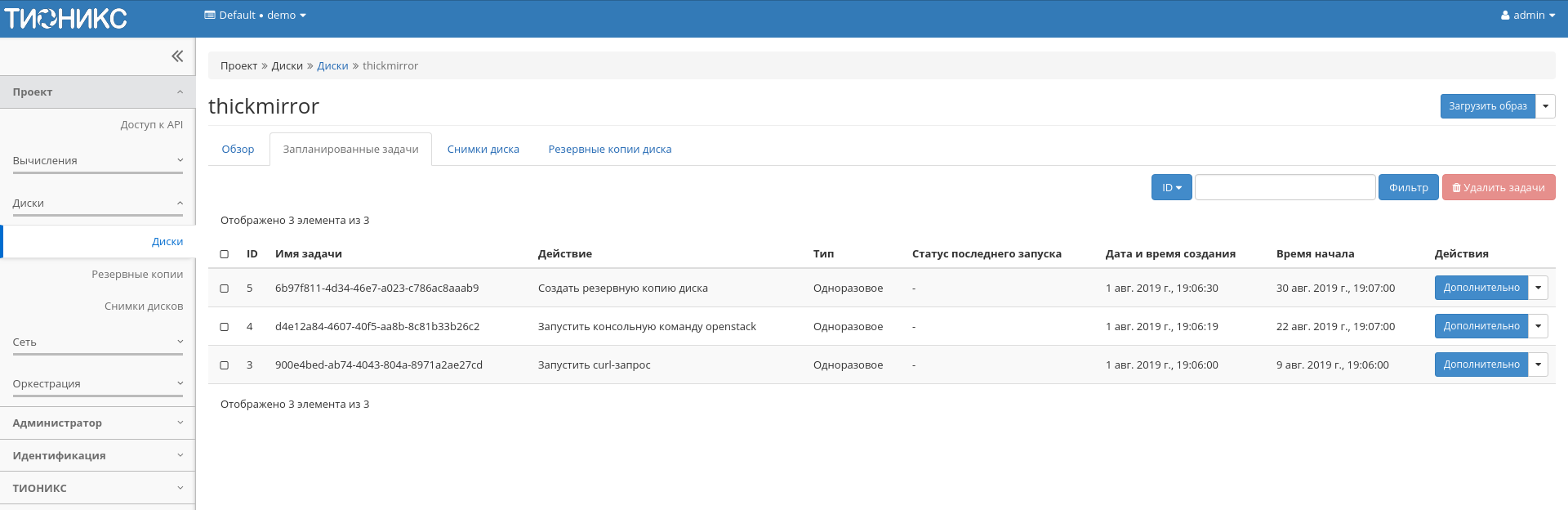Expand the Администратор sidebar section
The width and height of the screenshot is (1568, 510).
click(98, 423)
